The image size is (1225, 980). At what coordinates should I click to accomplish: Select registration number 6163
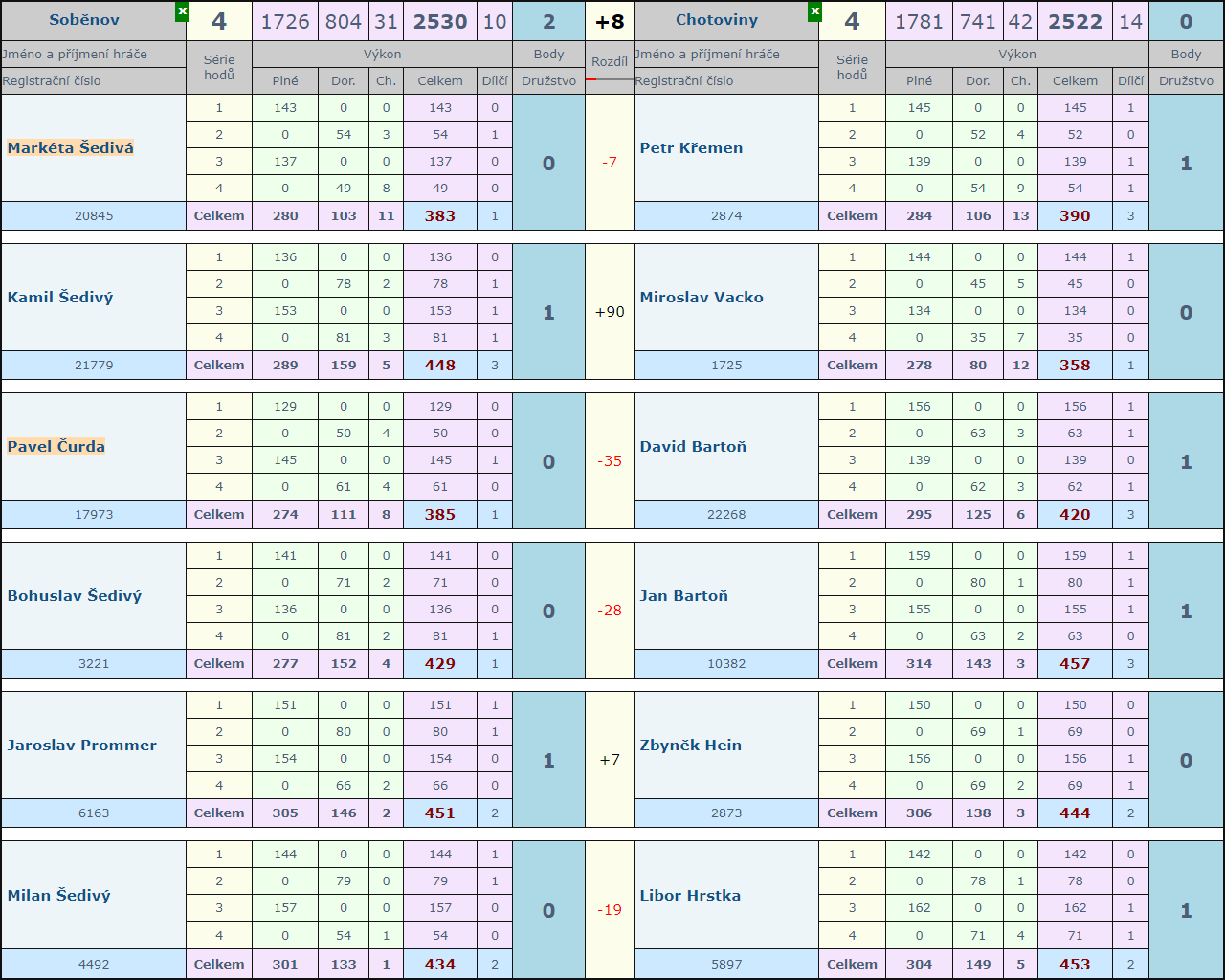pos(94,813)
